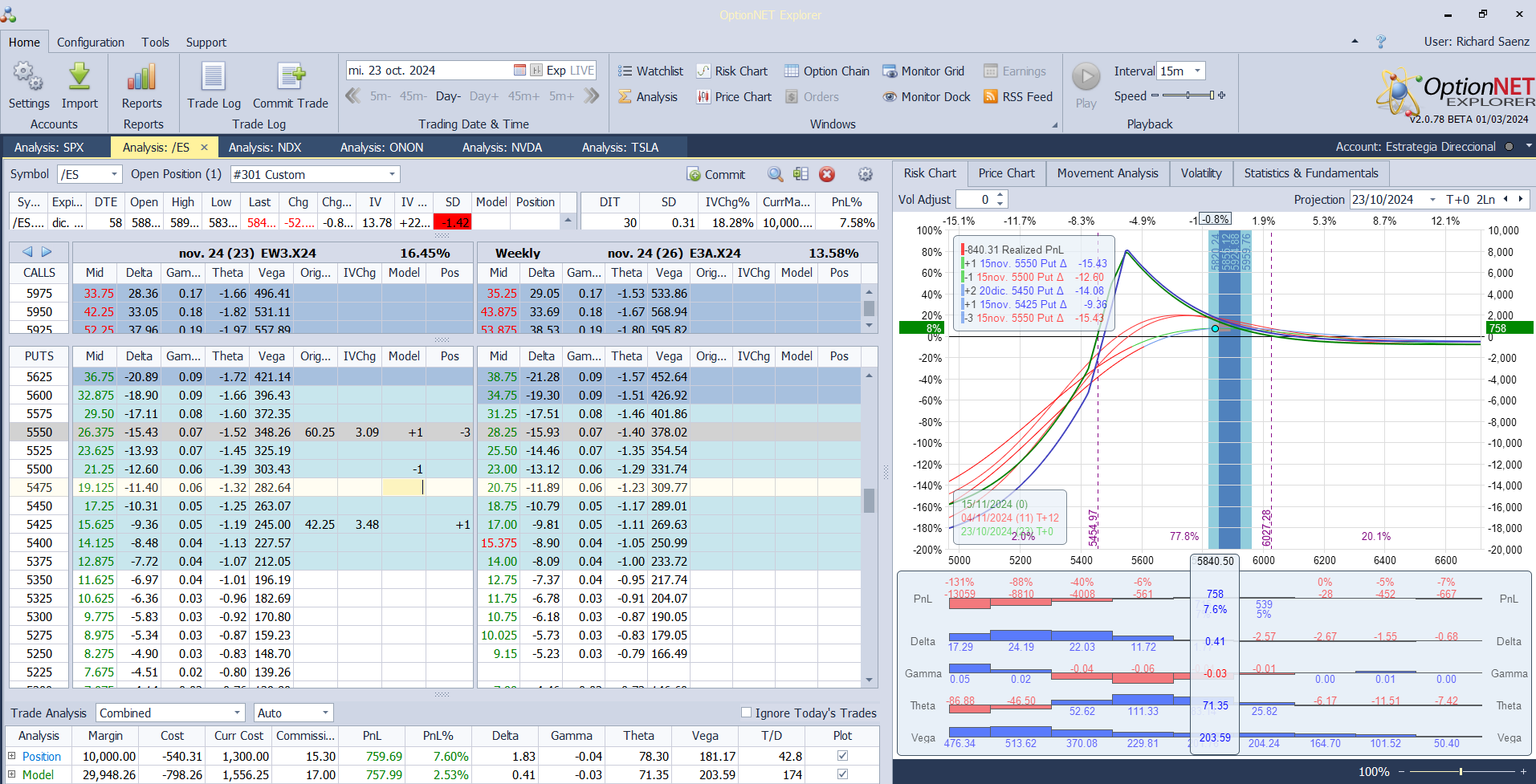Toggle Plot checkbox for Position row
This screenshot has height=784, width=1536.
click(842, 756)
